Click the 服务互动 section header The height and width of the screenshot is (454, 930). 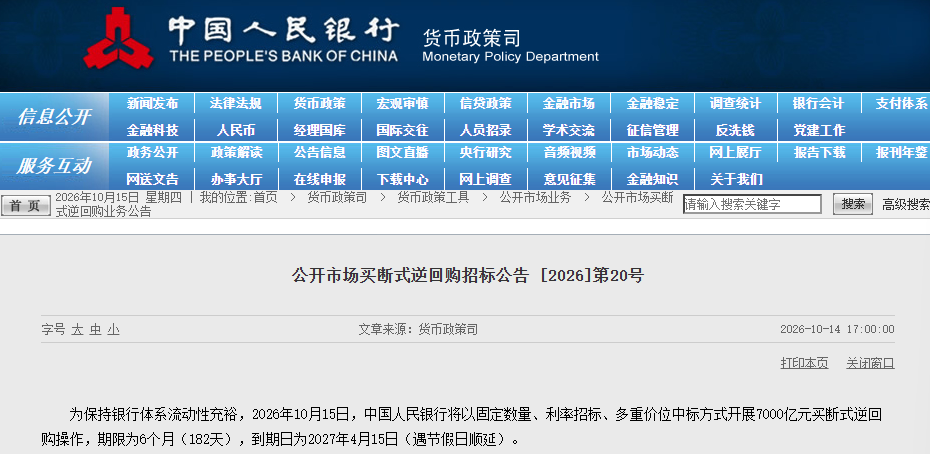click(x=54, y=166)
